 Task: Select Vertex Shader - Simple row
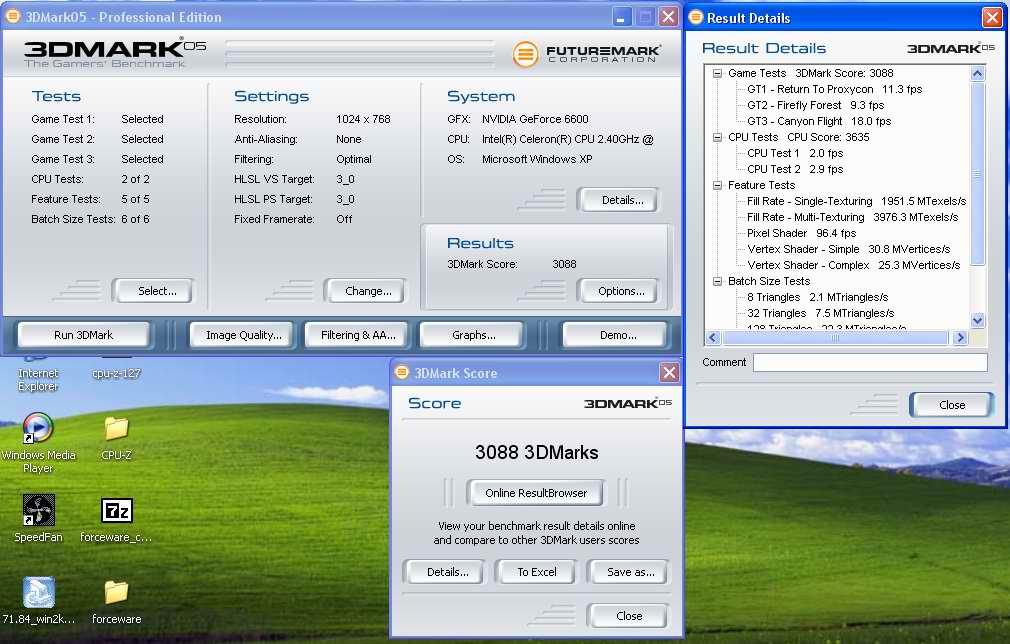848,249
